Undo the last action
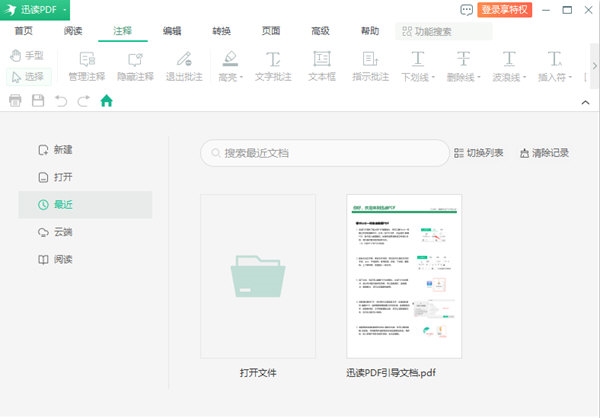The width and height of the screenshot is (600, 418). (61, 101)
